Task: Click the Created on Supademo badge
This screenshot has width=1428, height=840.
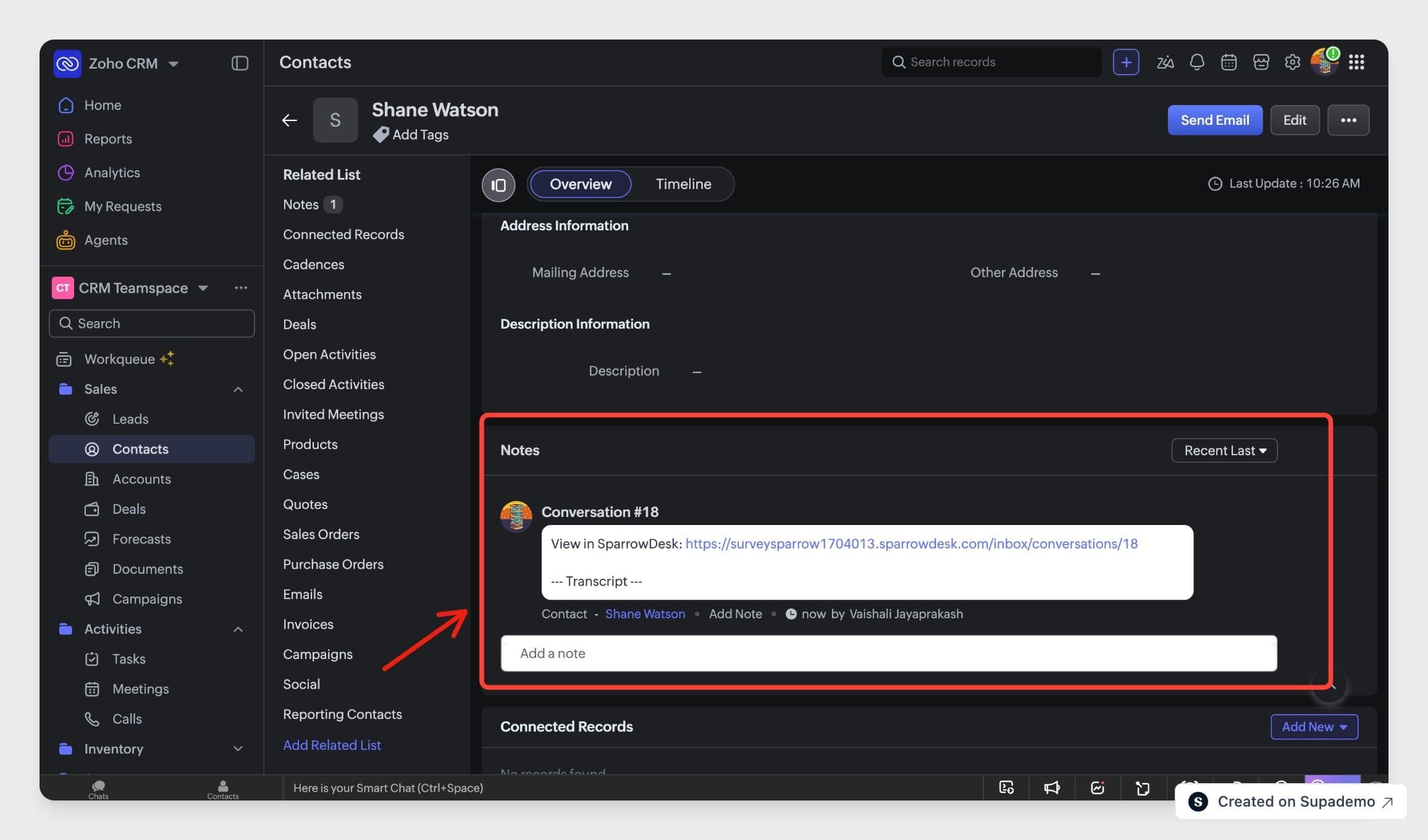Action: 1291,802
